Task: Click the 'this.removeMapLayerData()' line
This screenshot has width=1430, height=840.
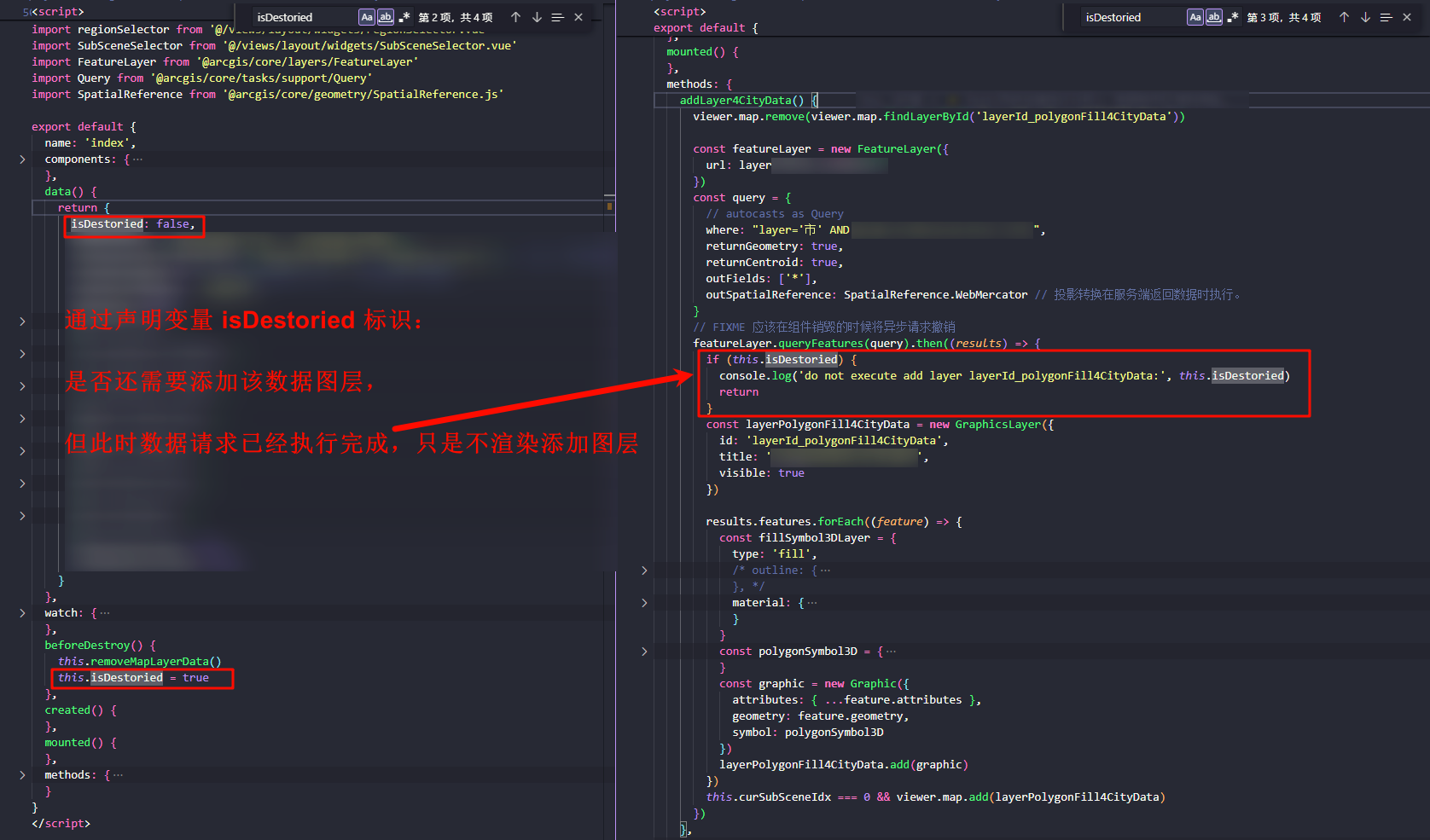Action: (x=140, y=662)
